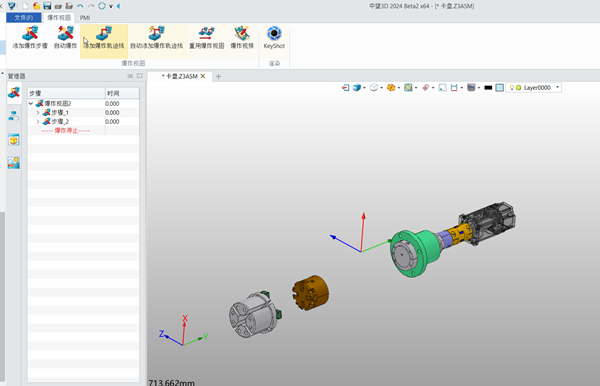Click the fit window icon in view toolbar
Image resolution: width=600 pixels, height=386 pixels.
442,88
